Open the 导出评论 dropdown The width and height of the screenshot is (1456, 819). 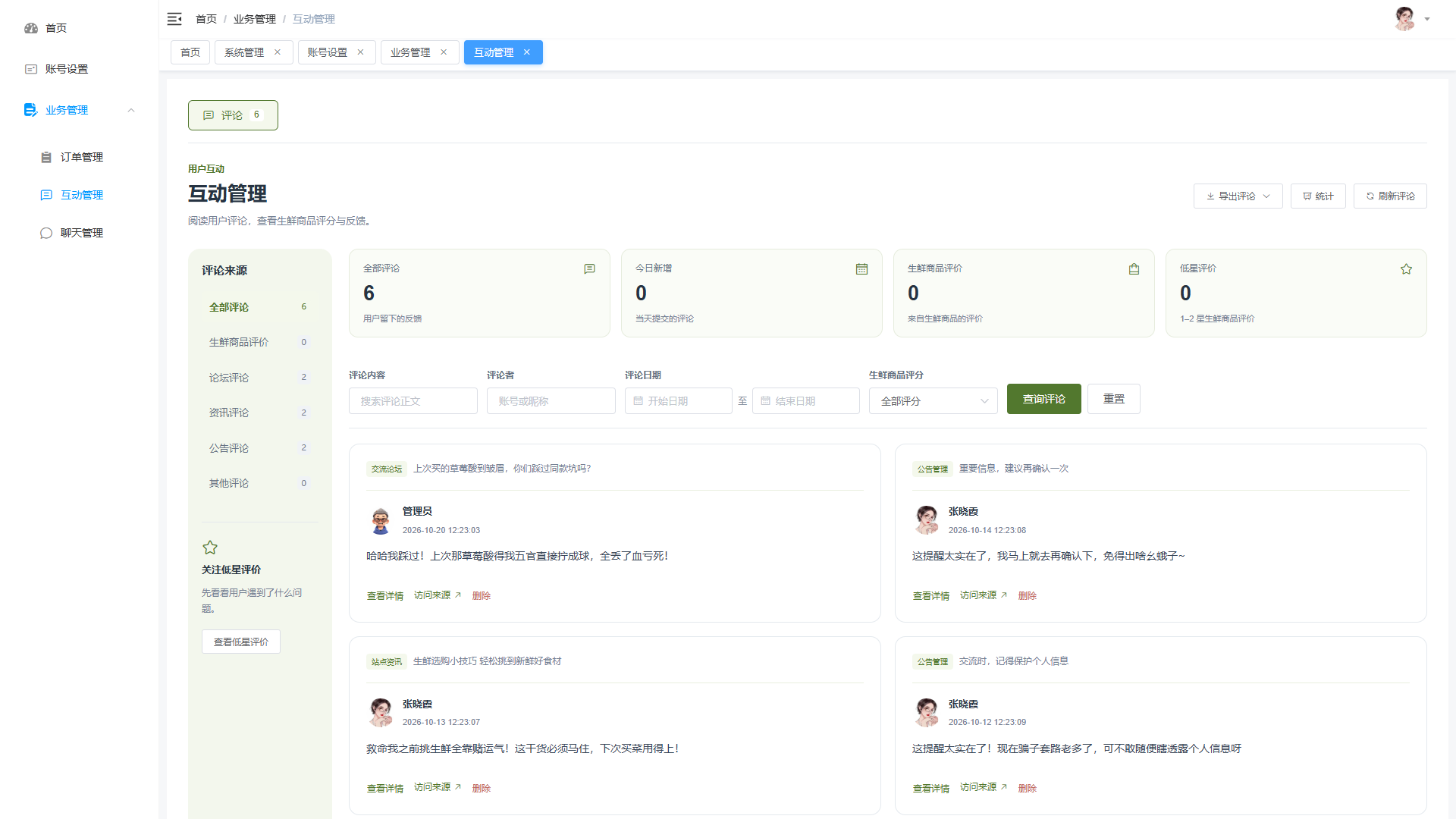coord(1238,196)
